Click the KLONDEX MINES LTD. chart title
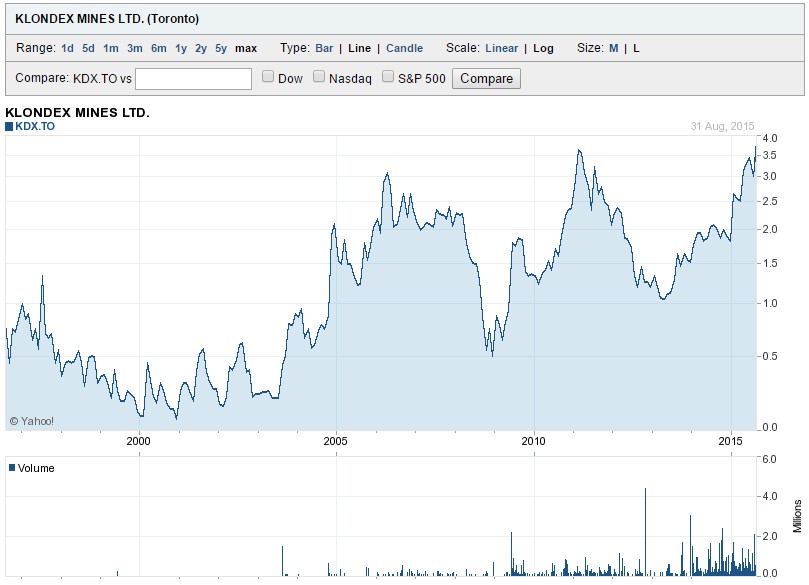 pyautogui.click(x=77, y=112)
